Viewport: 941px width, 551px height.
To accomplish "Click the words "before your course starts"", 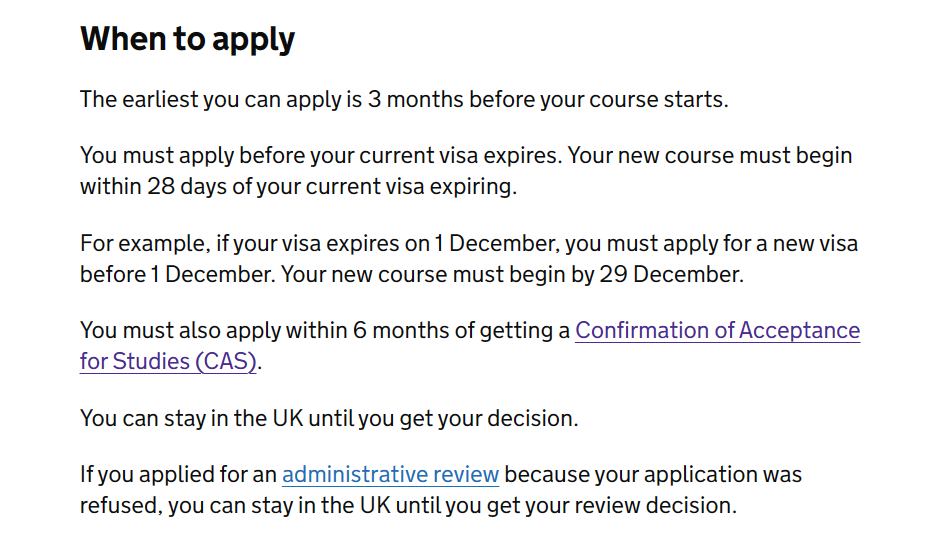I will pyautogui.click(x=598, y=100).
